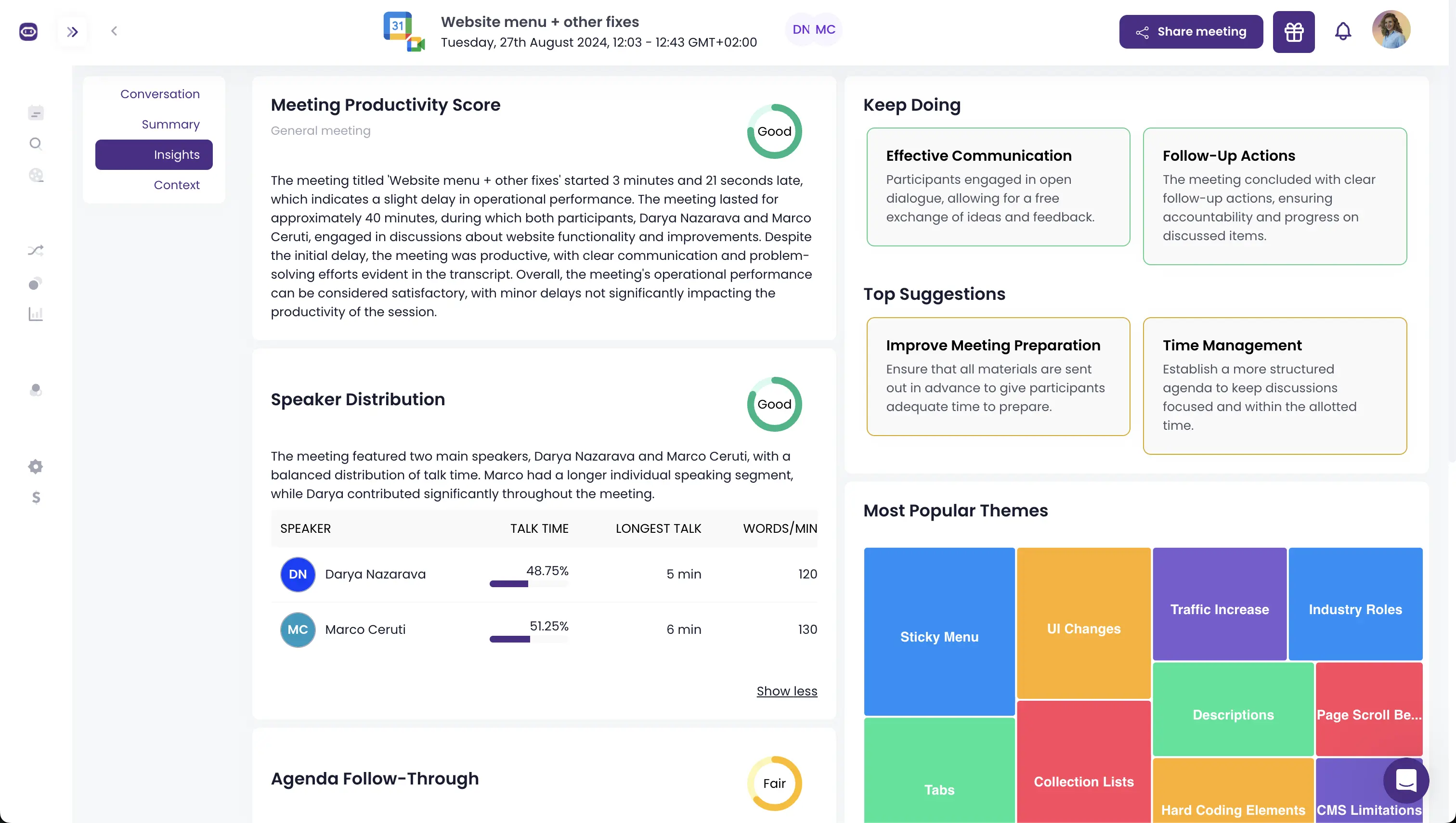Viewport: 1456px width, 823px height.
Task: Open the notifications bell
Action: tap(1343, 31)
